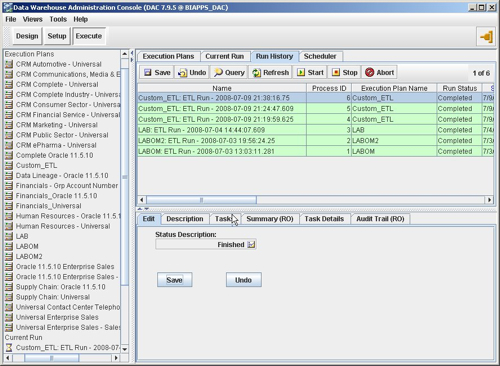
Task: Click the run table horizontal scrollbar thumb
Action: pos(201,200)
